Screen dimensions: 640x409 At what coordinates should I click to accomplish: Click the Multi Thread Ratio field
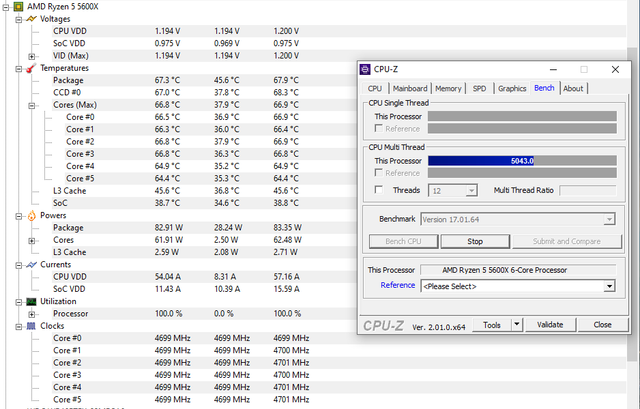(x=588, y=190)
